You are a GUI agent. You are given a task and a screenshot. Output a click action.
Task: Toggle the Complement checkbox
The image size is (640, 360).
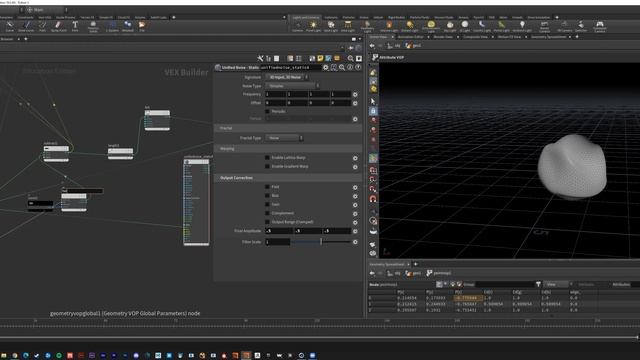tap(267, 213)
